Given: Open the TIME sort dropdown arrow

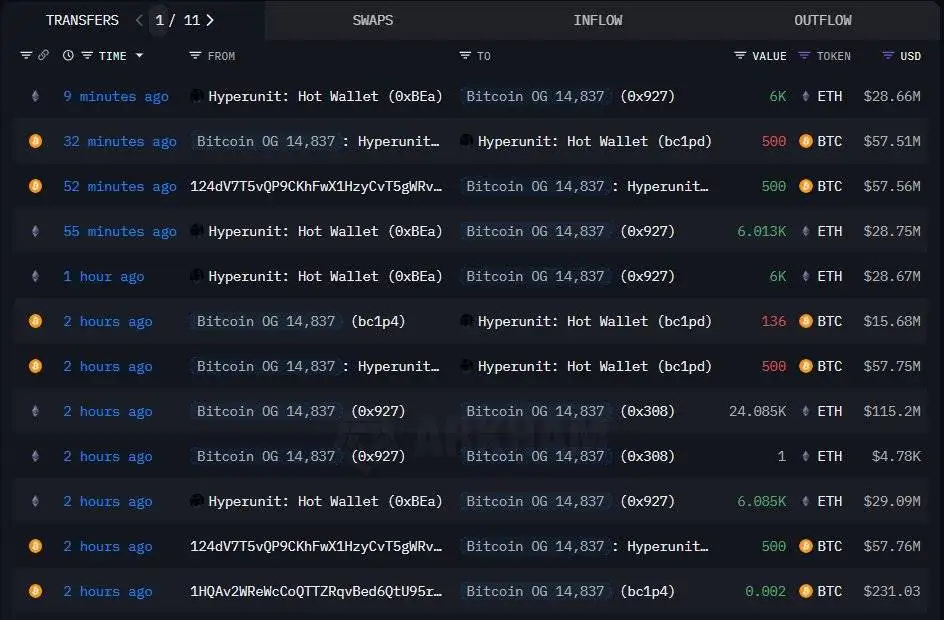Looking at the screenshot, I should click(x=139, y=55).
